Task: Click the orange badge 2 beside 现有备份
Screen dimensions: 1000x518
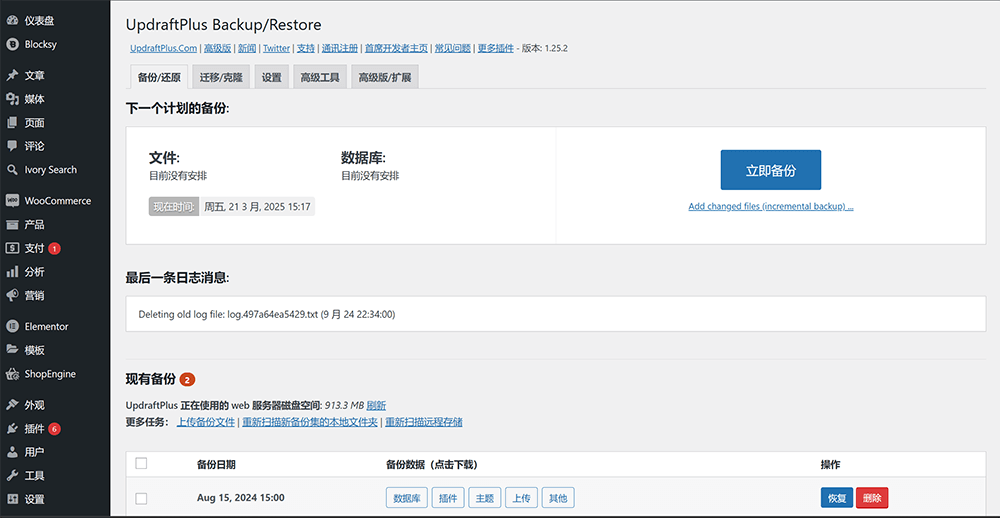Action: [x=188, y=380]
